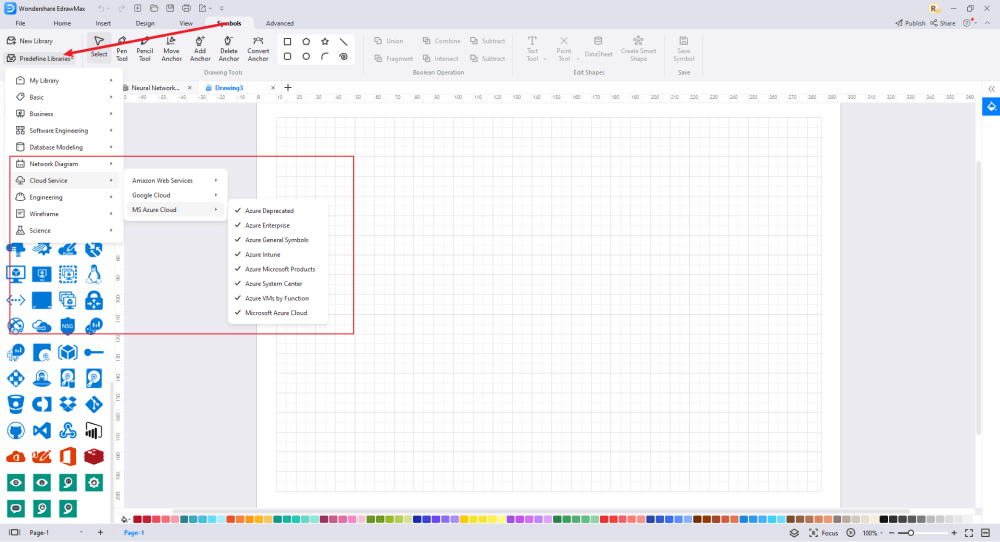This screenshot has height=542, width=1000.
Task: Switch to the Insert ribbon tab
Action: [x=103, y=23]
